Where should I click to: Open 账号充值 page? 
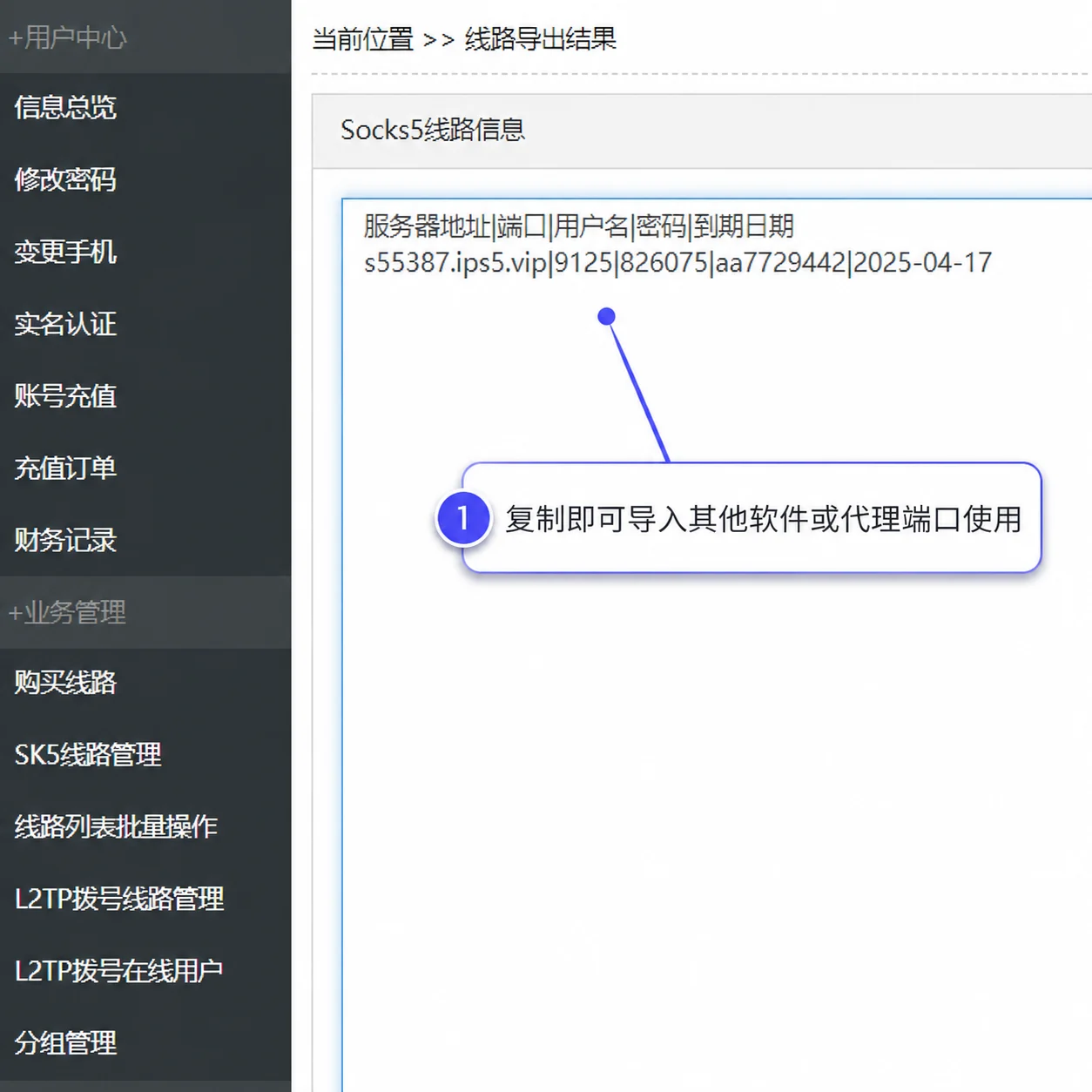pos(65,396)
